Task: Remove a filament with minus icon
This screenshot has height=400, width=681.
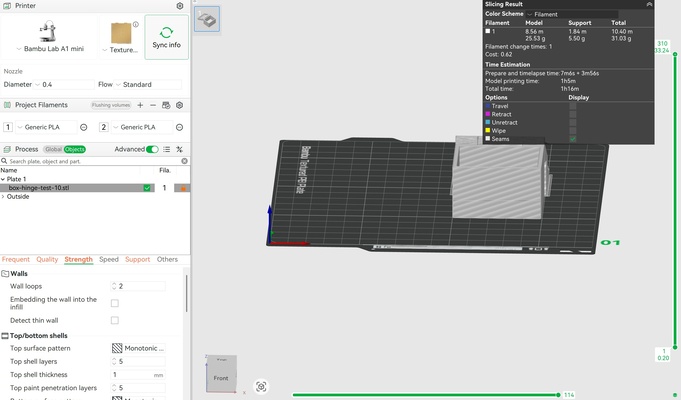Action: click(153, 105)
